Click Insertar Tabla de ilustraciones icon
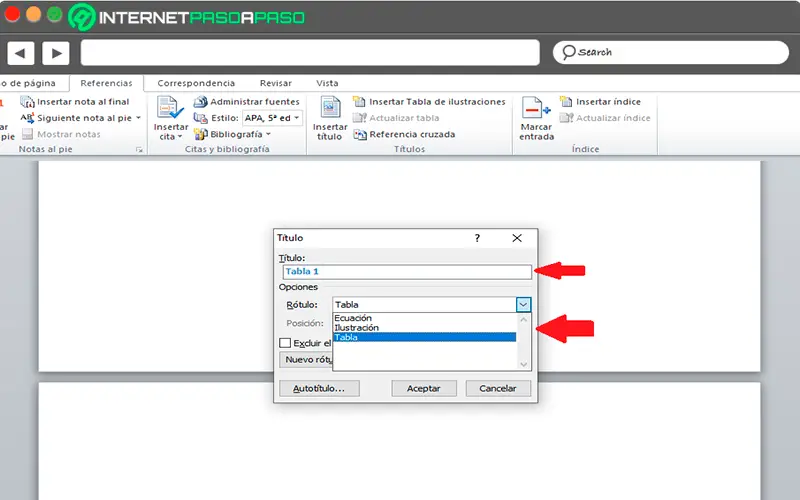800x500 pixels. coord(360,102)
